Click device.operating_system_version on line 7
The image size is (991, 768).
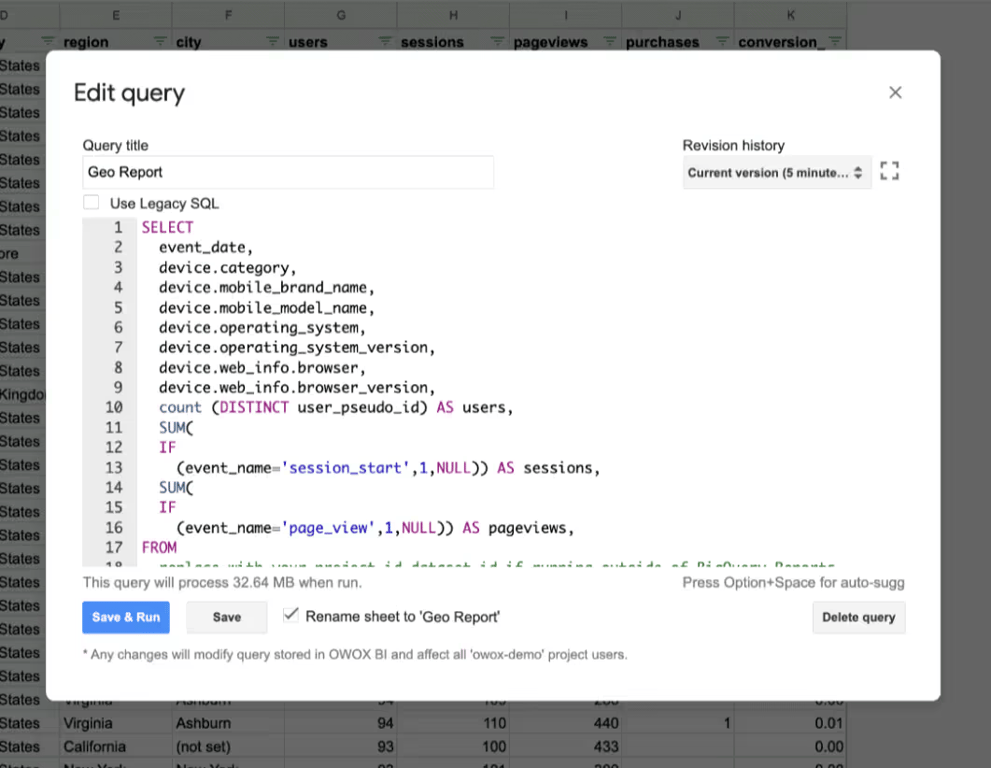point(294,348)
